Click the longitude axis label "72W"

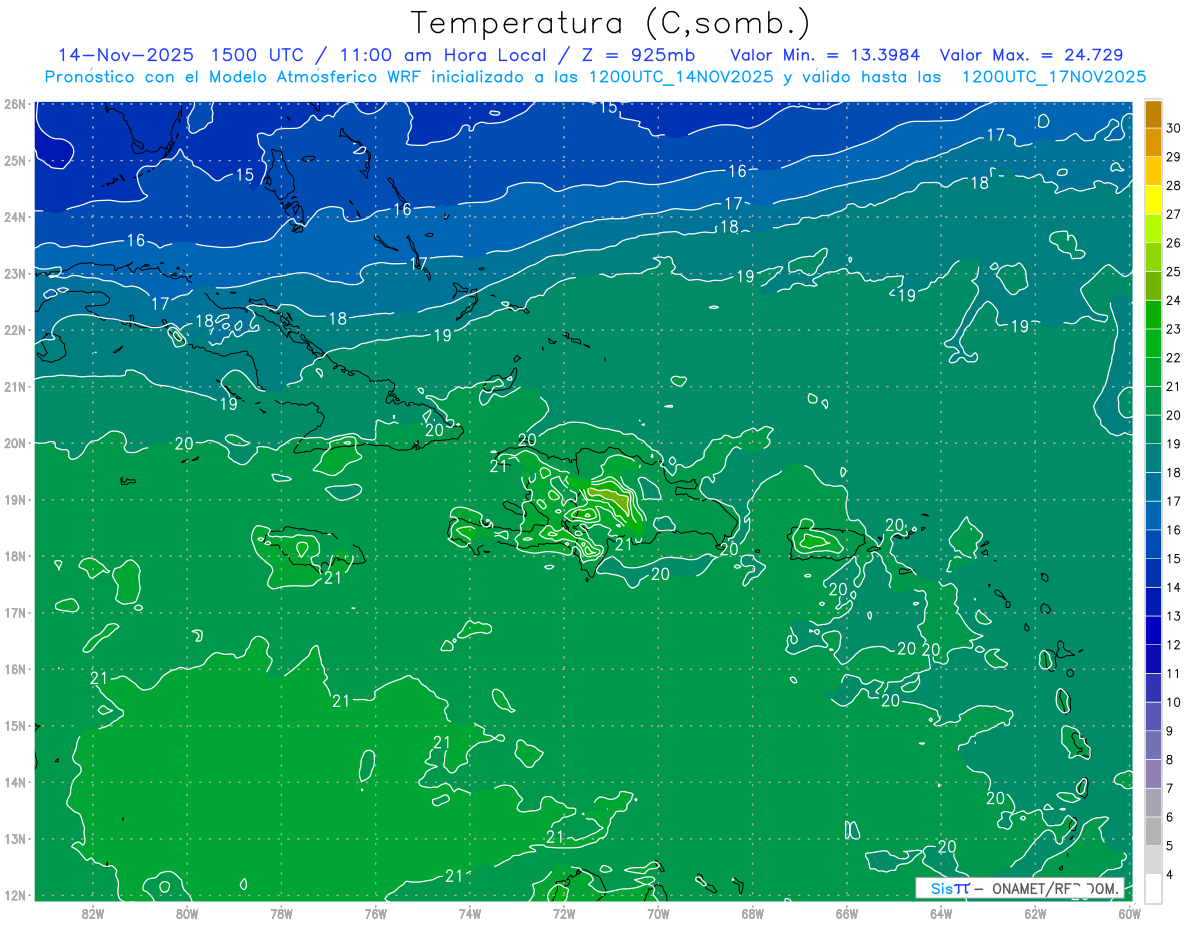point(564,913)
